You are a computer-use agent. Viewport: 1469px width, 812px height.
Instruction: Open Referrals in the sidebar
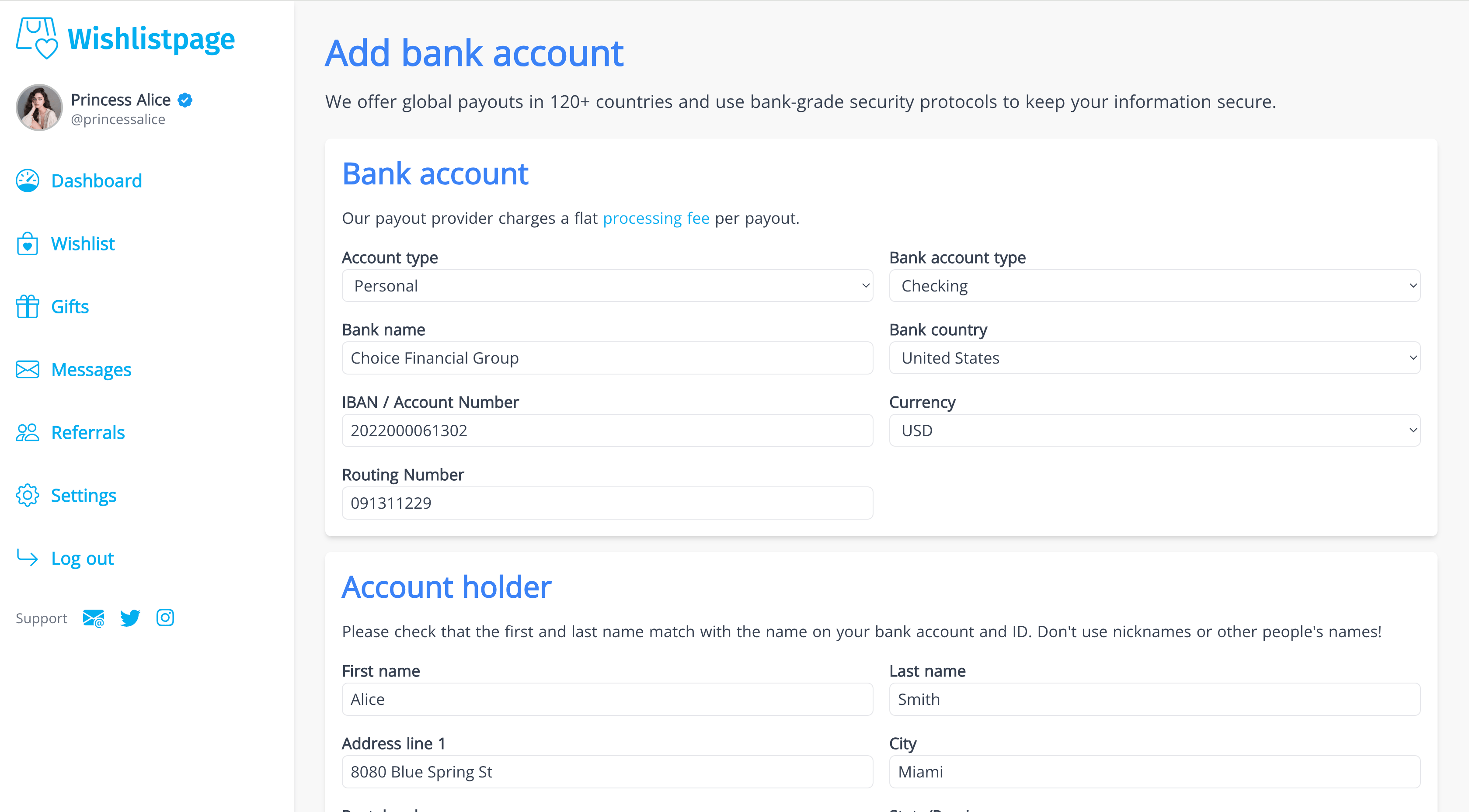point(88,433)
